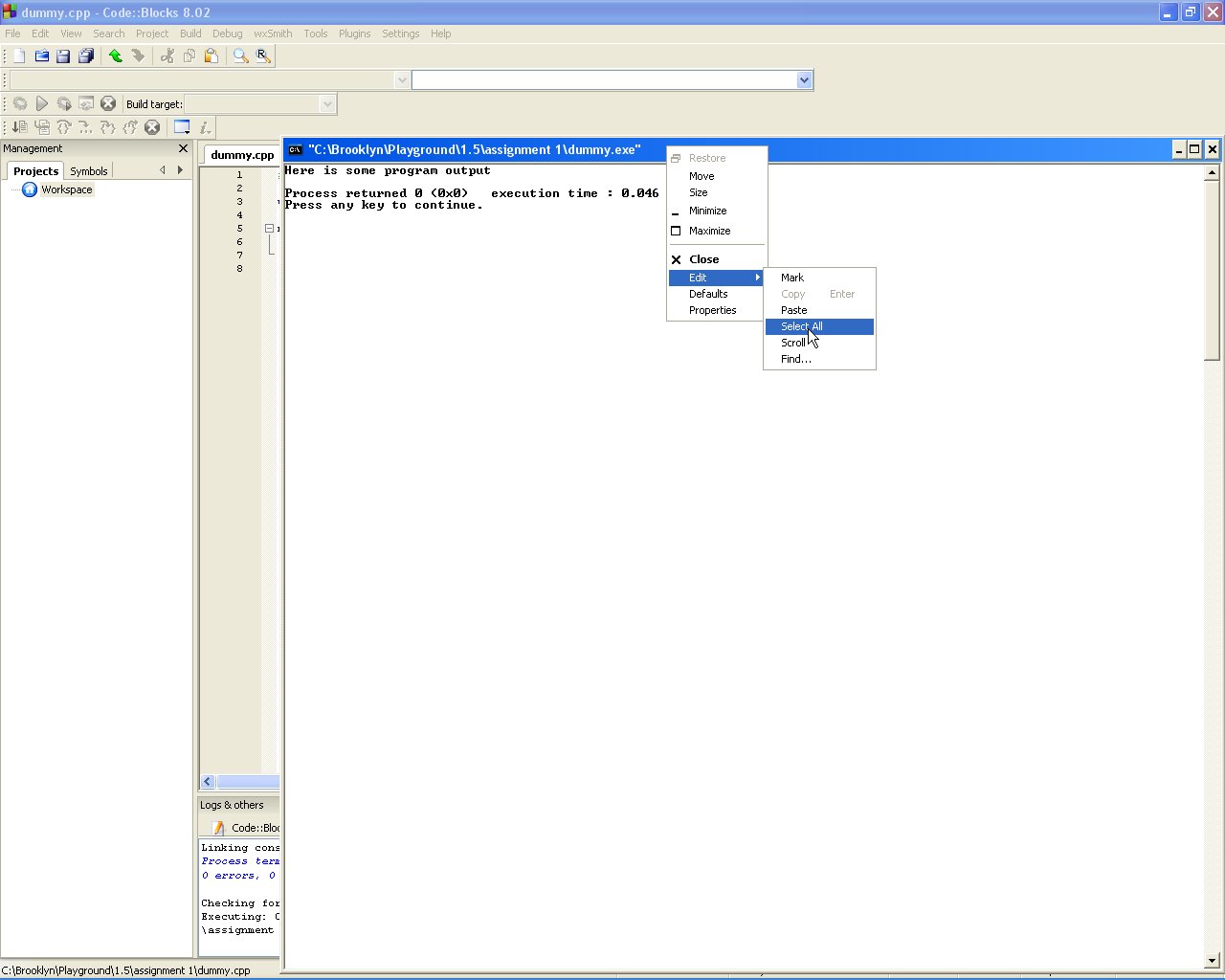Select Maximize in console system menu

[716, 231]
